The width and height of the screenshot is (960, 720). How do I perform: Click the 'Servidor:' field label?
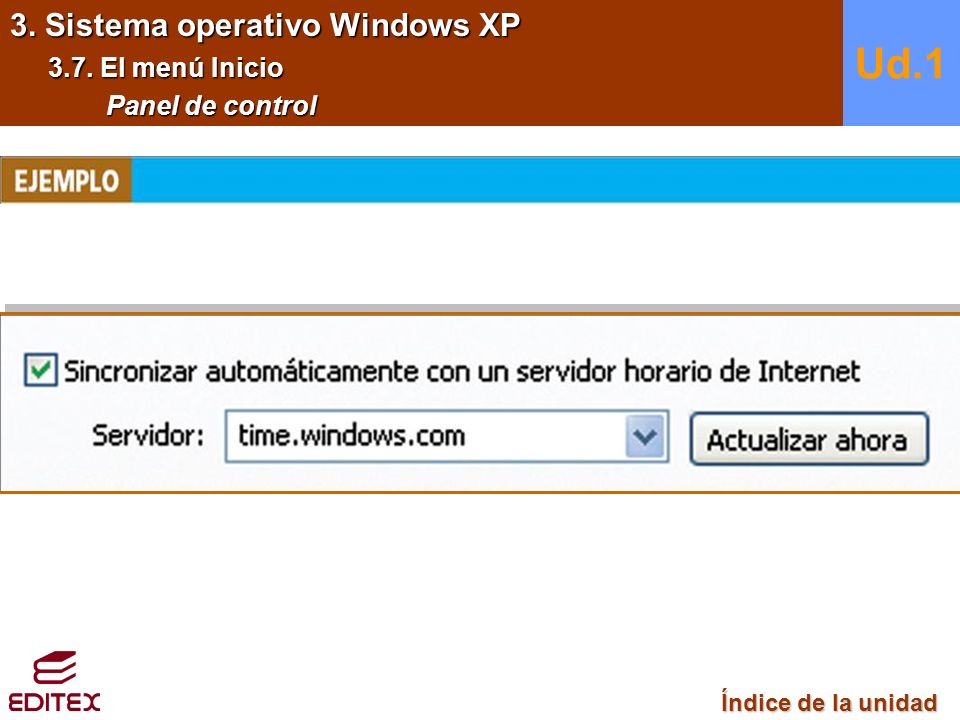coord(148,436)
